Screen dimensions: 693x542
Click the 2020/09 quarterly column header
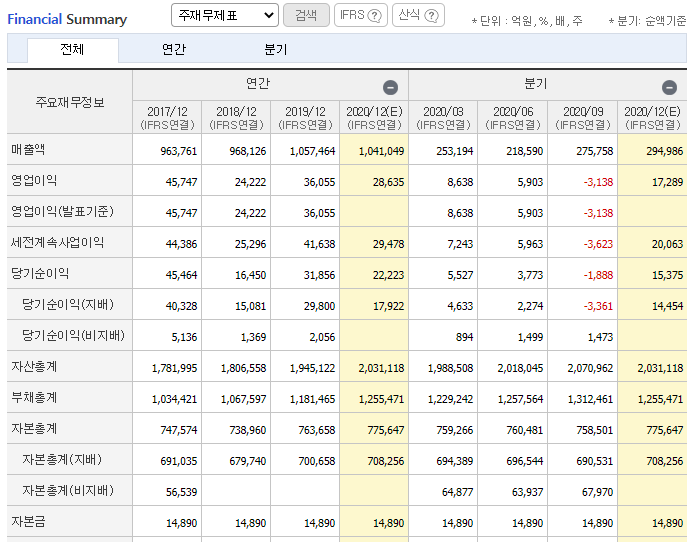coord(583,118)
